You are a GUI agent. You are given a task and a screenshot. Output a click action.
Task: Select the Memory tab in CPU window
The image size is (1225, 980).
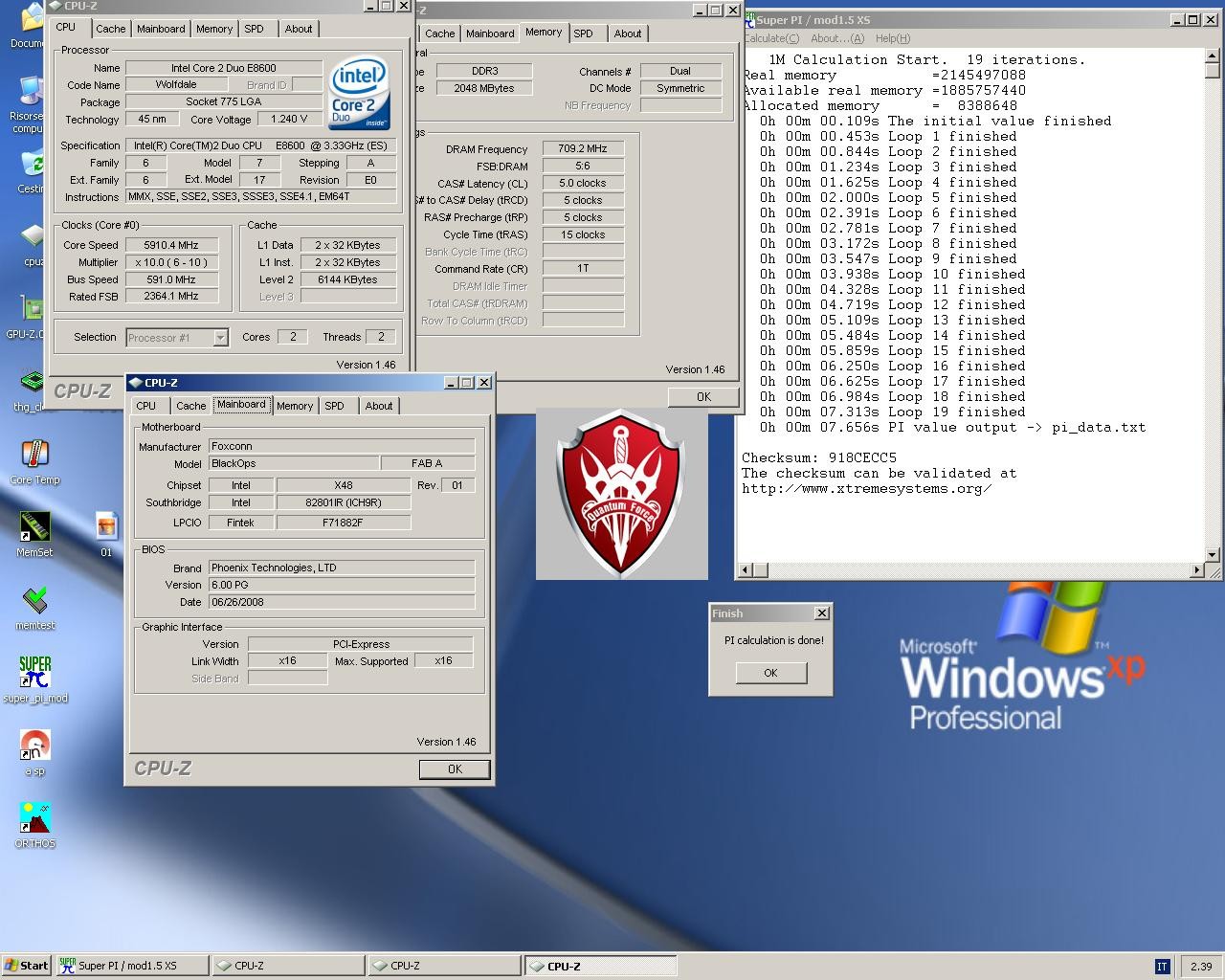pos(214,29)
